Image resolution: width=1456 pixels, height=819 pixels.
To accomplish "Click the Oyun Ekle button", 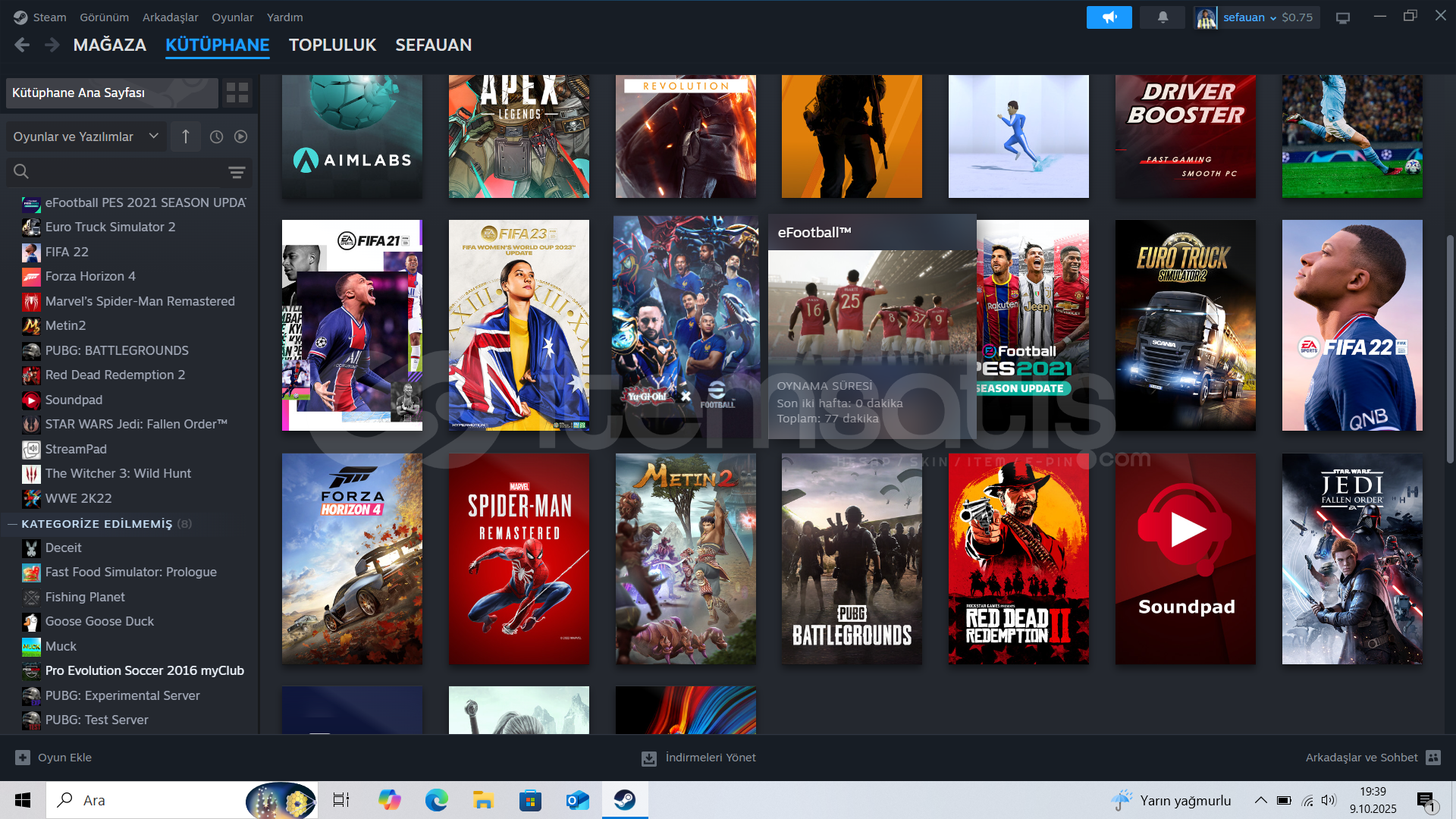I will (x=54, y=758).
